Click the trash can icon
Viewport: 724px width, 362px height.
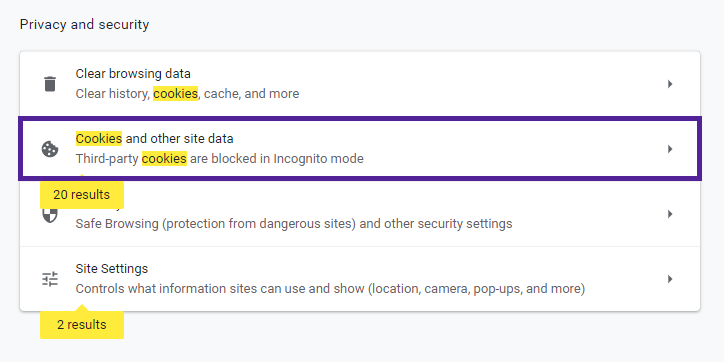click(50, 84)
